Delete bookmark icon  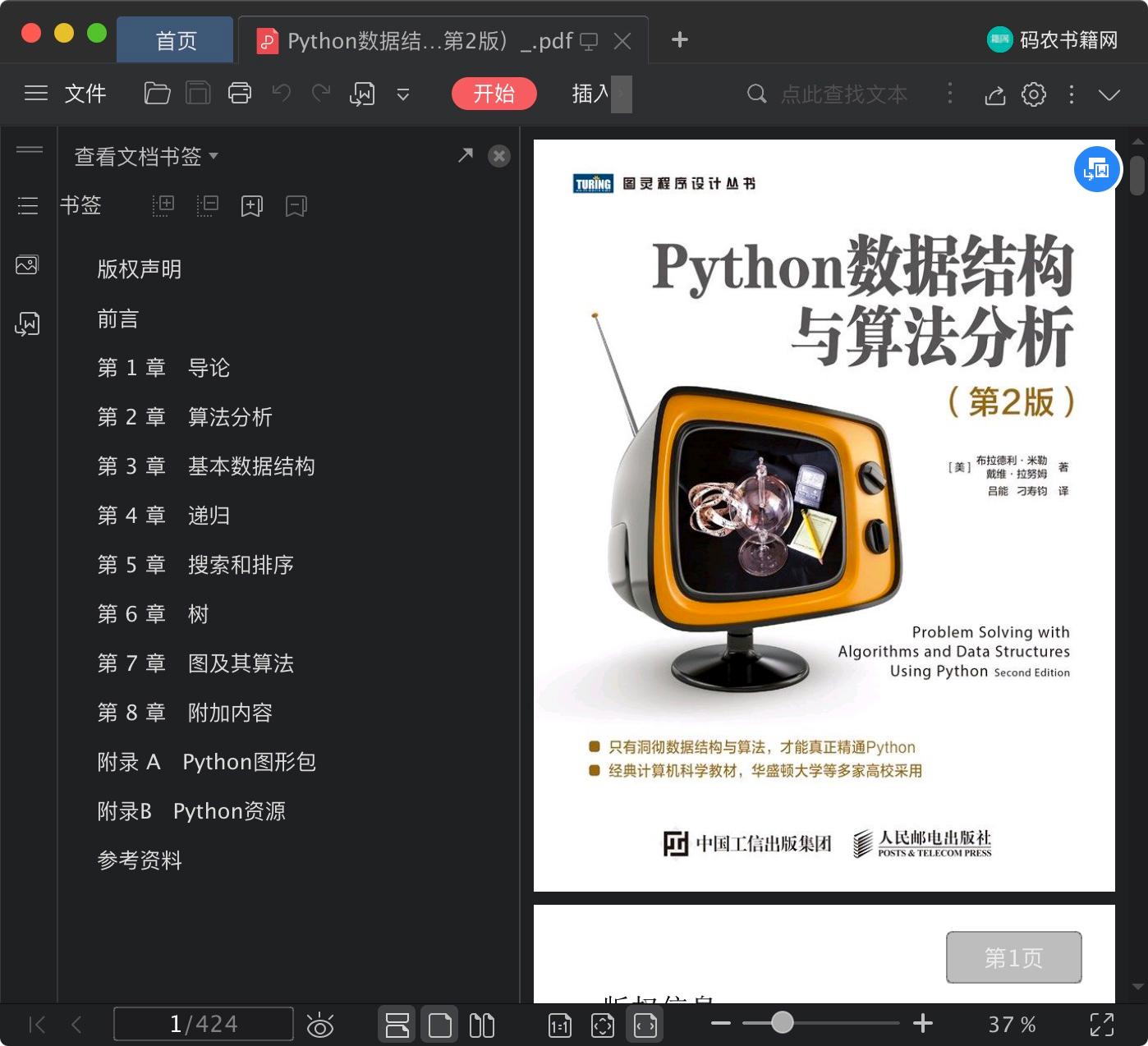tap(296, 205)
